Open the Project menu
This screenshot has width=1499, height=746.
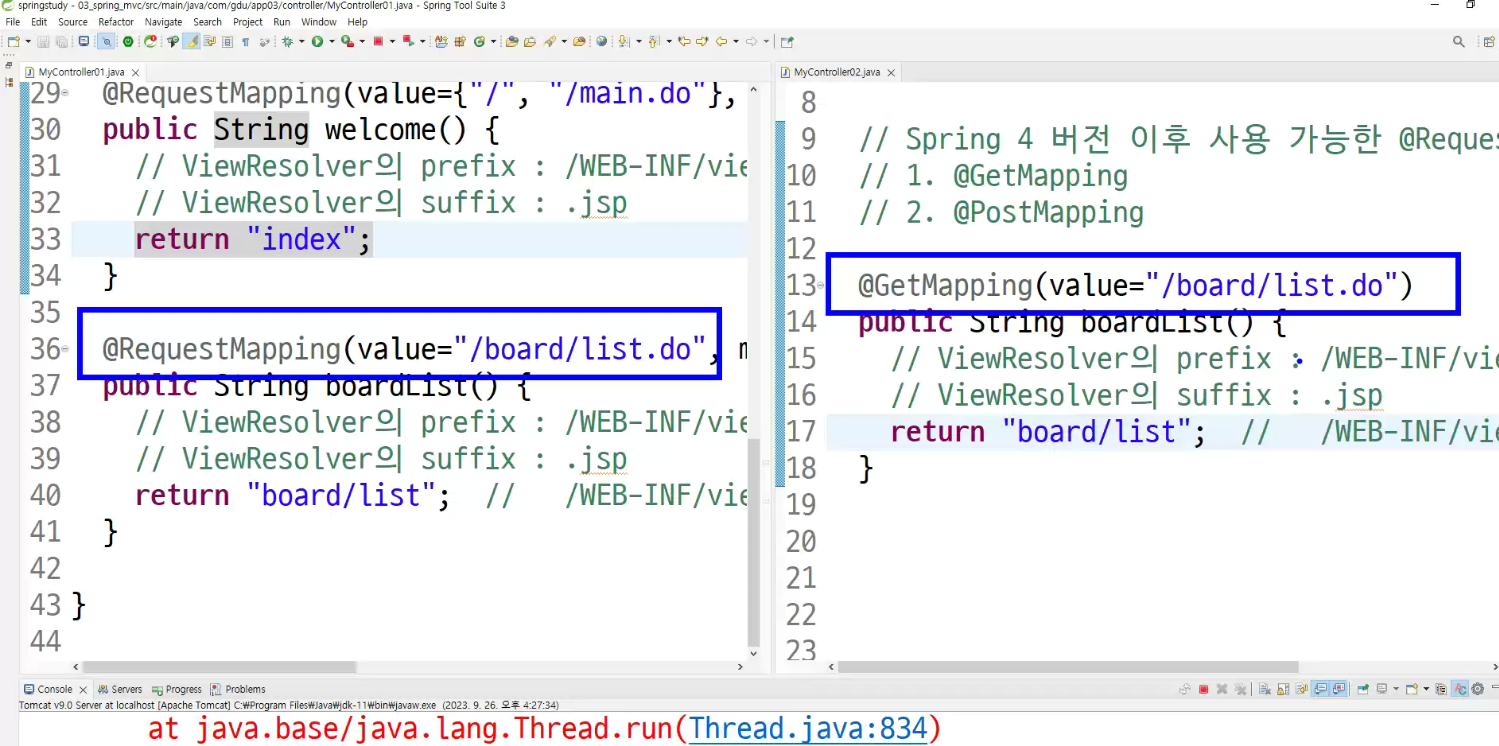(248, 22)
